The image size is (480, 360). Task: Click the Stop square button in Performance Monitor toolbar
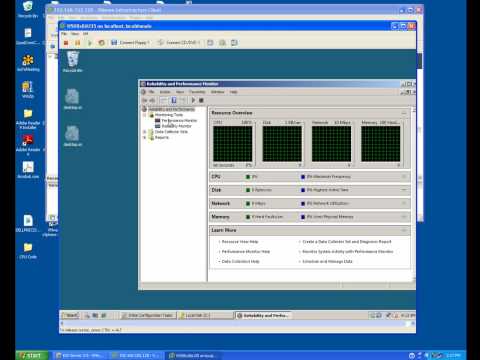201,100
